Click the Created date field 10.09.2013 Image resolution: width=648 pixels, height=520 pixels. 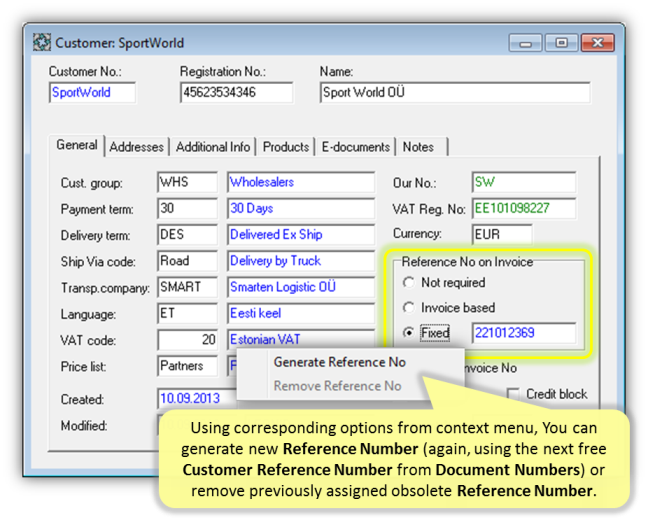tap(197, 398)
